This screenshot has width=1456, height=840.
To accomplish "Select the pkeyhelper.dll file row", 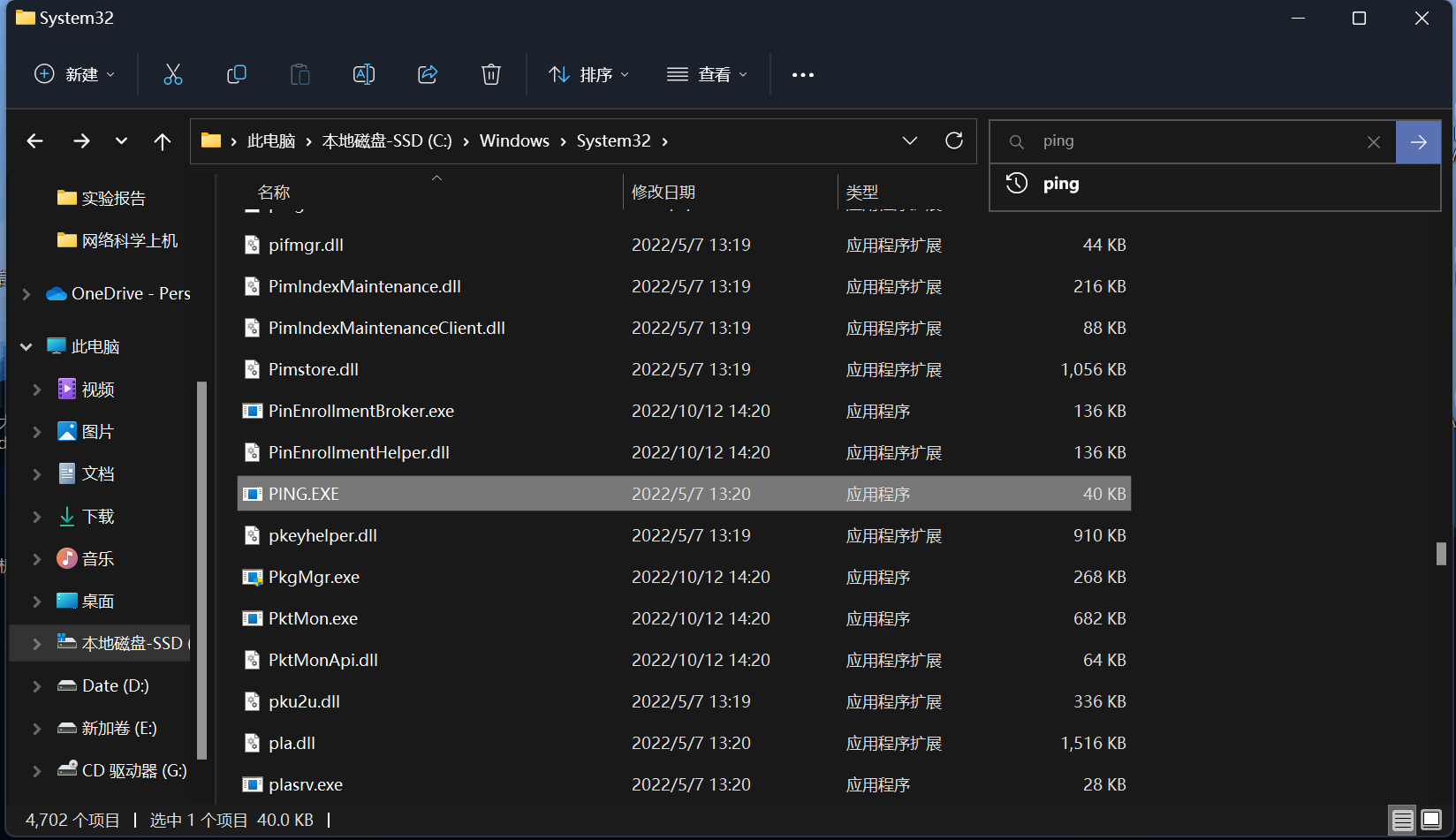I will [684, 535].
